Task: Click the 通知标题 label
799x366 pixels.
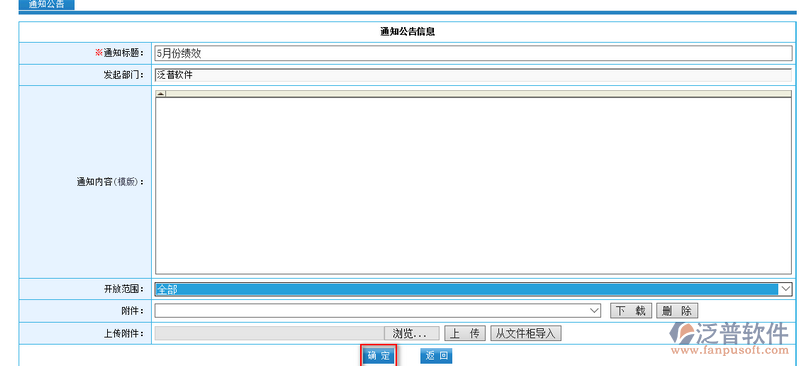Action: (x=120, y=53)
